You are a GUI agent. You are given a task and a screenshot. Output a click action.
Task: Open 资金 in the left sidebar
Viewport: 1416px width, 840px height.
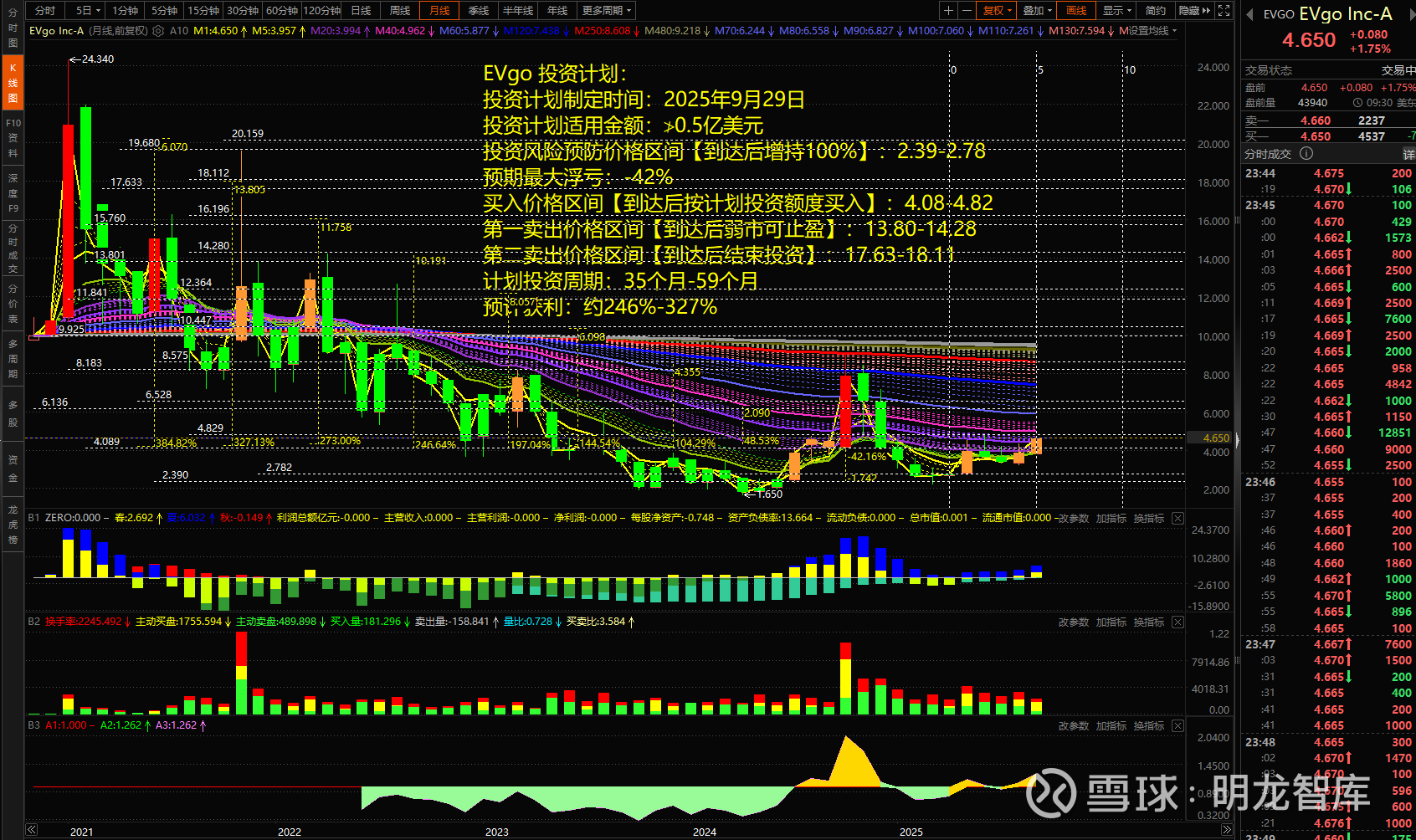pyautogui.click(x=13, y=469)
